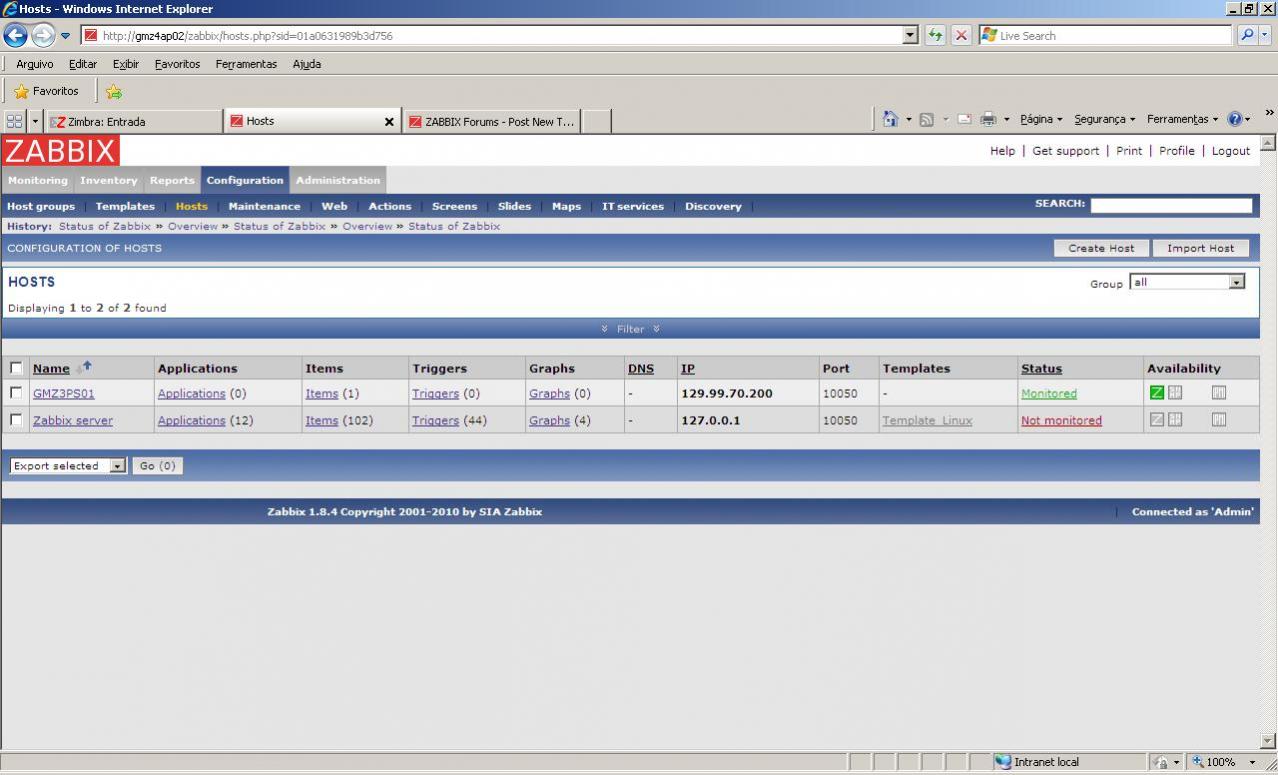Viewport: 1278px width, 775px height.
Task: Click the ZABBIX logo
Action: (x=60, y=151)
